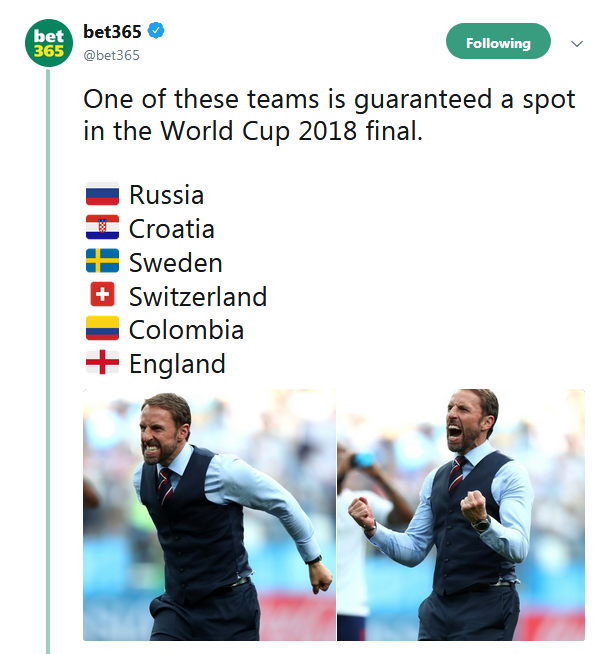Expand the tweet options chevron menu
The width and height of the screenshot is (609, 654).
pyautogui.click(x=577, y=43)
